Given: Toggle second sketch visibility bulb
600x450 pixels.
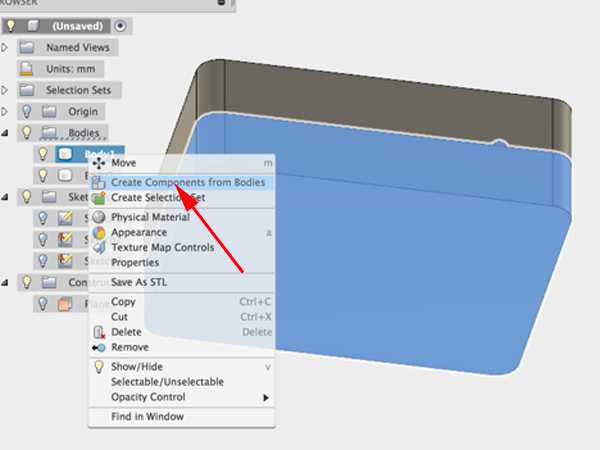Looking at the screenshot, I should point(43,240).
